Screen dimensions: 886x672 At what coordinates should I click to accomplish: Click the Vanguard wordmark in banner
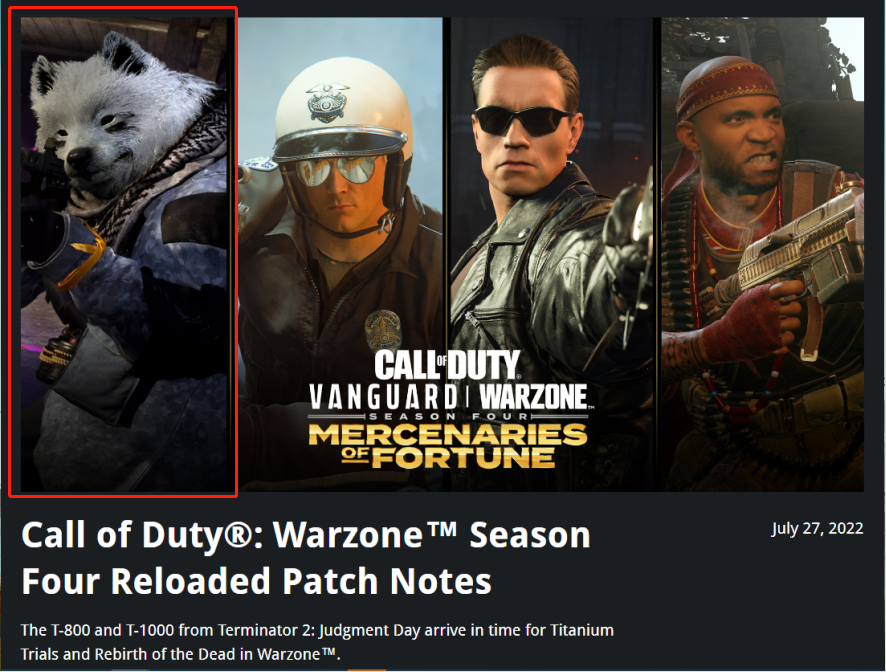[x=383, y=397]
